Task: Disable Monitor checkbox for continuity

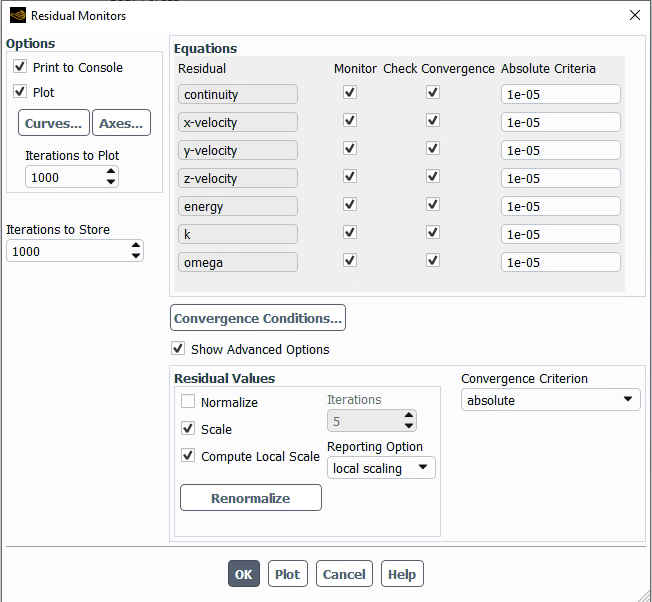Action: pos(349,93)
